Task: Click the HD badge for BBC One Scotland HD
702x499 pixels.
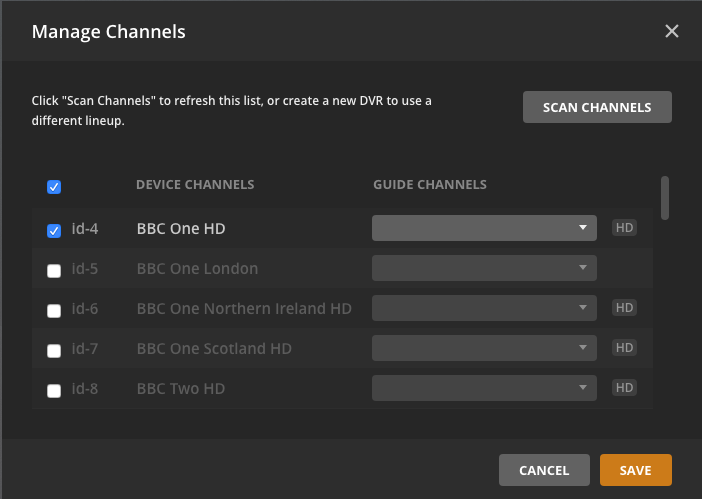Action: 624,347
